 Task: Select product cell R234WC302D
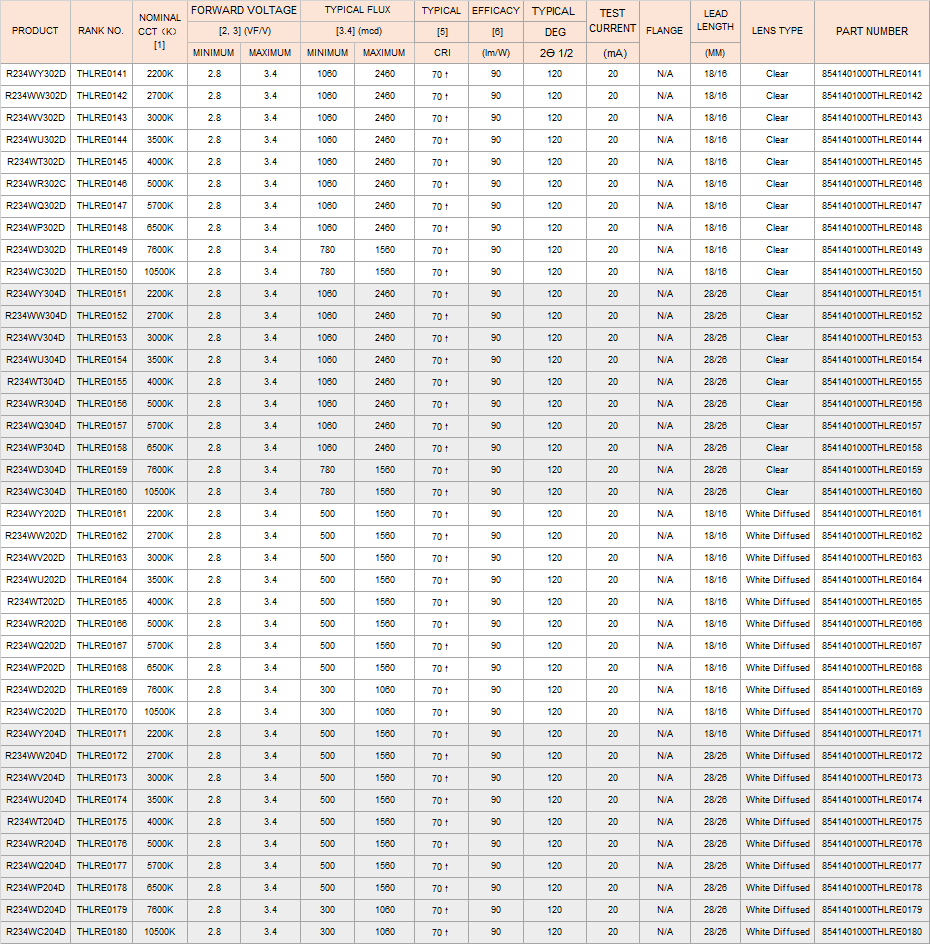pyautogui.click(x=36, y=272)
